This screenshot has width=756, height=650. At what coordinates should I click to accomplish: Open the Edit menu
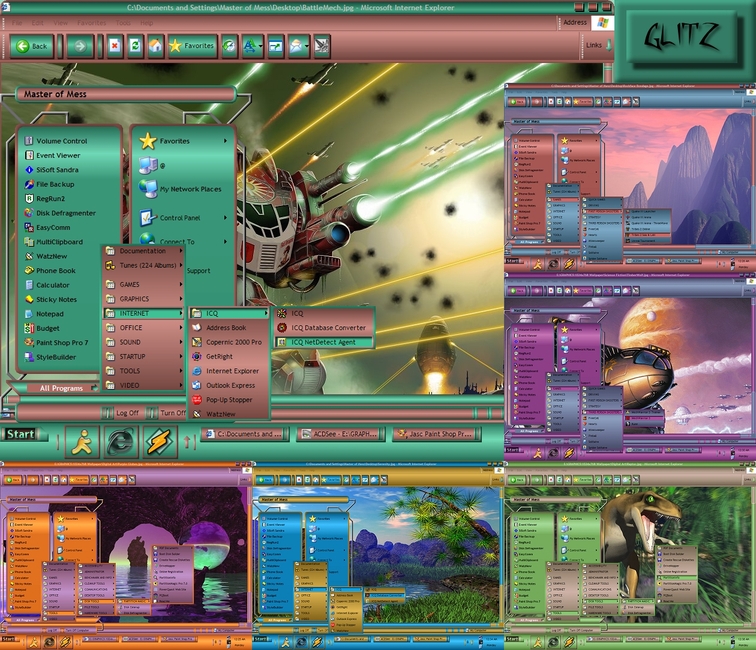(x=37, y=23)
